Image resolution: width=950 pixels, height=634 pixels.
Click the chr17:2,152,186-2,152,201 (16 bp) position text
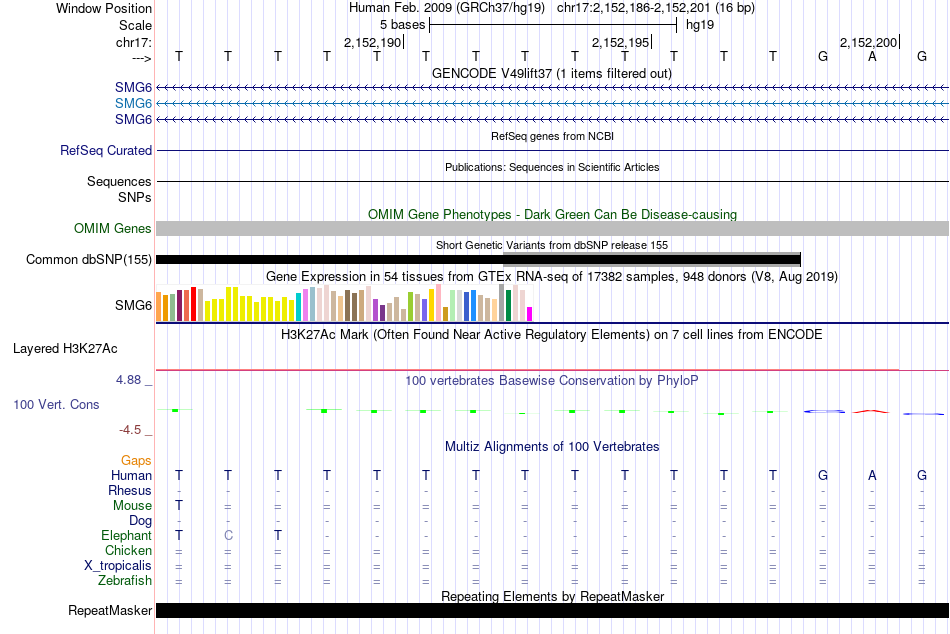(x=656, y=8)
